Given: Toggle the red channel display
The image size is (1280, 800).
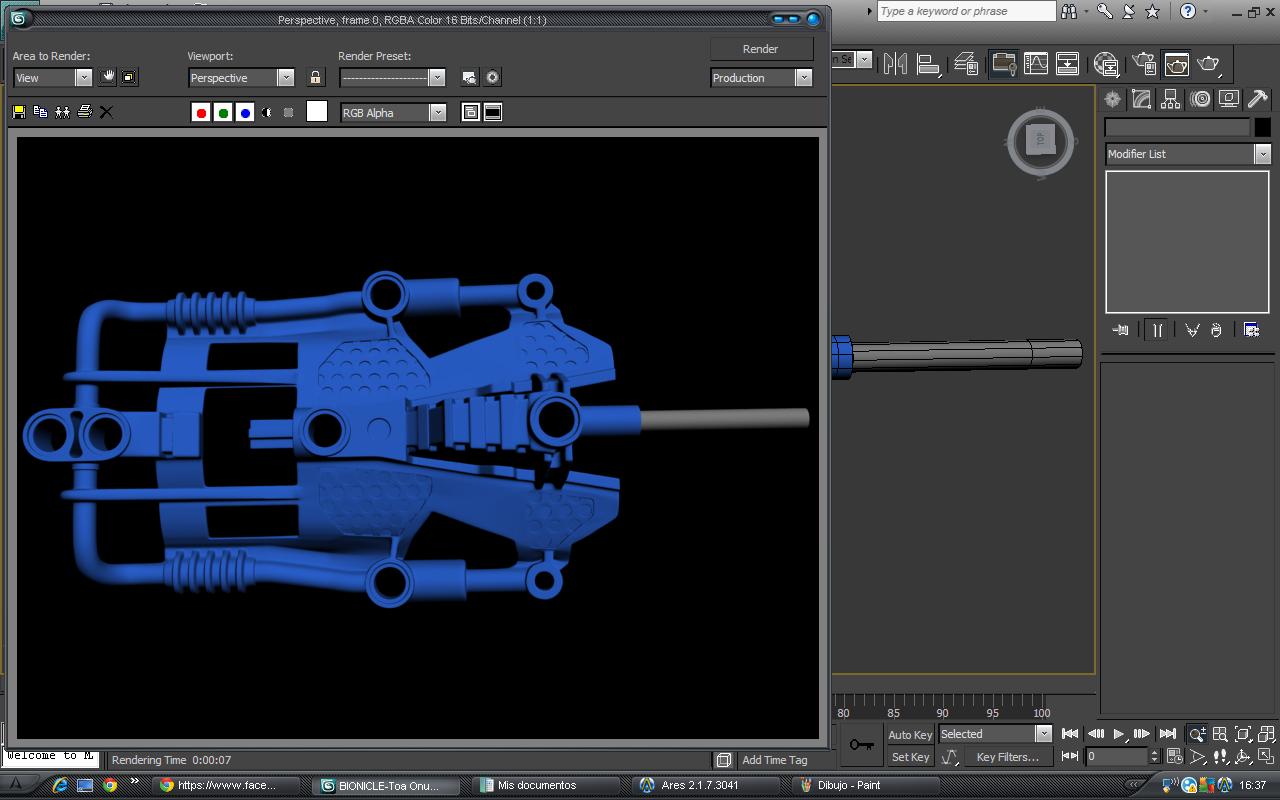Looking at the screenshot, I should pos(201,113).
